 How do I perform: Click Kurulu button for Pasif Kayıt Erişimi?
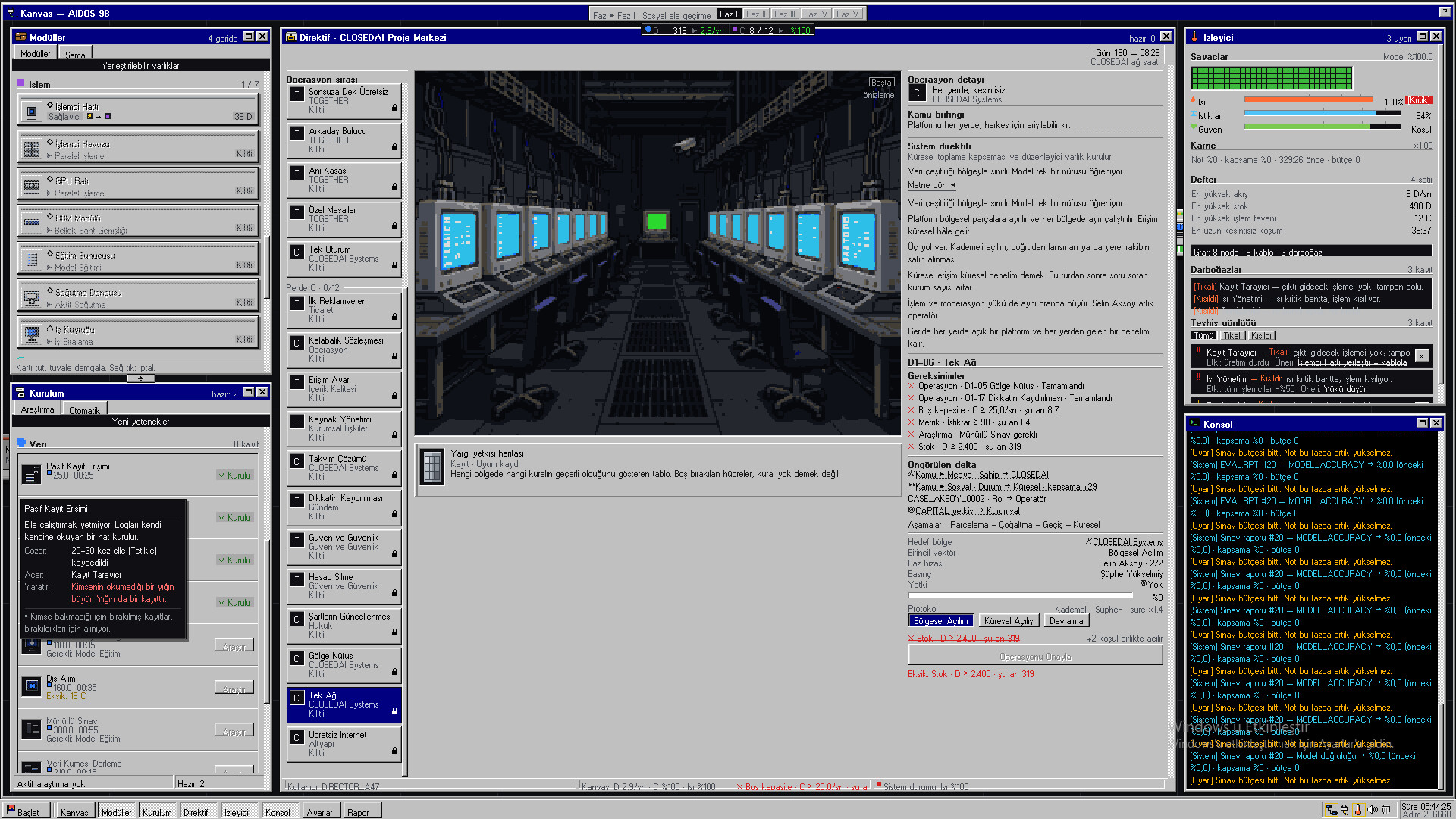235,475
